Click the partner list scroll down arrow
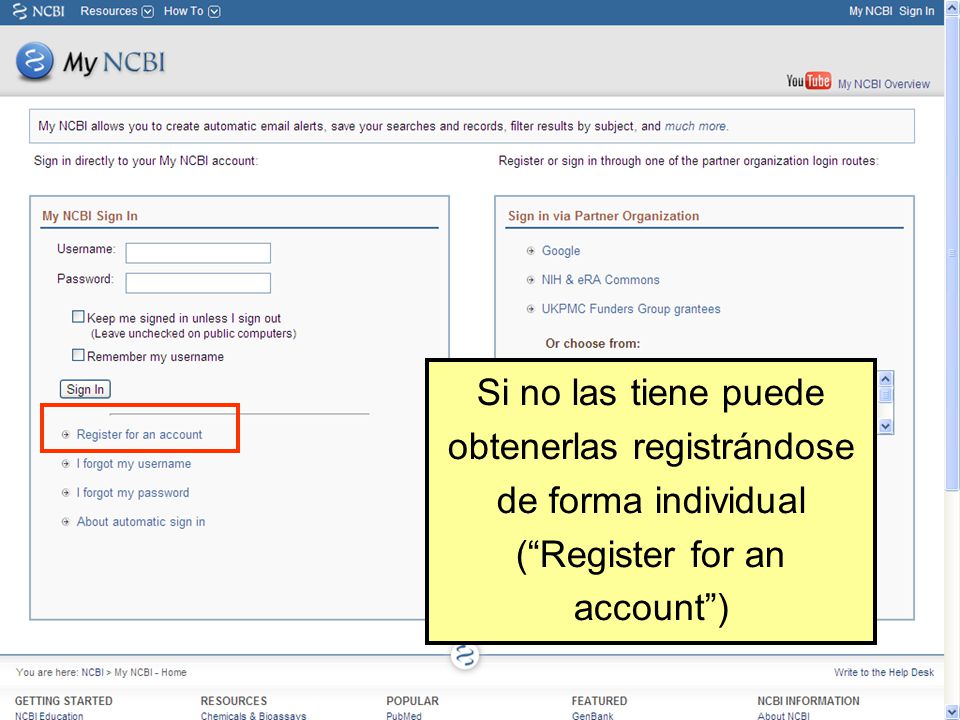The image size is (960, 720). pyautogui.click(x=885, y=426)
